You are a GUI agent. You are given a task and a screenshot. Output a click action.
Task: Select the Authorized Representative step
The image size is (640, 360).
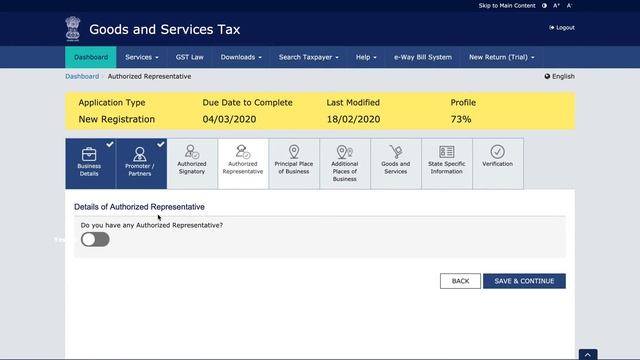pyautogui.click(x=243, y=163)
